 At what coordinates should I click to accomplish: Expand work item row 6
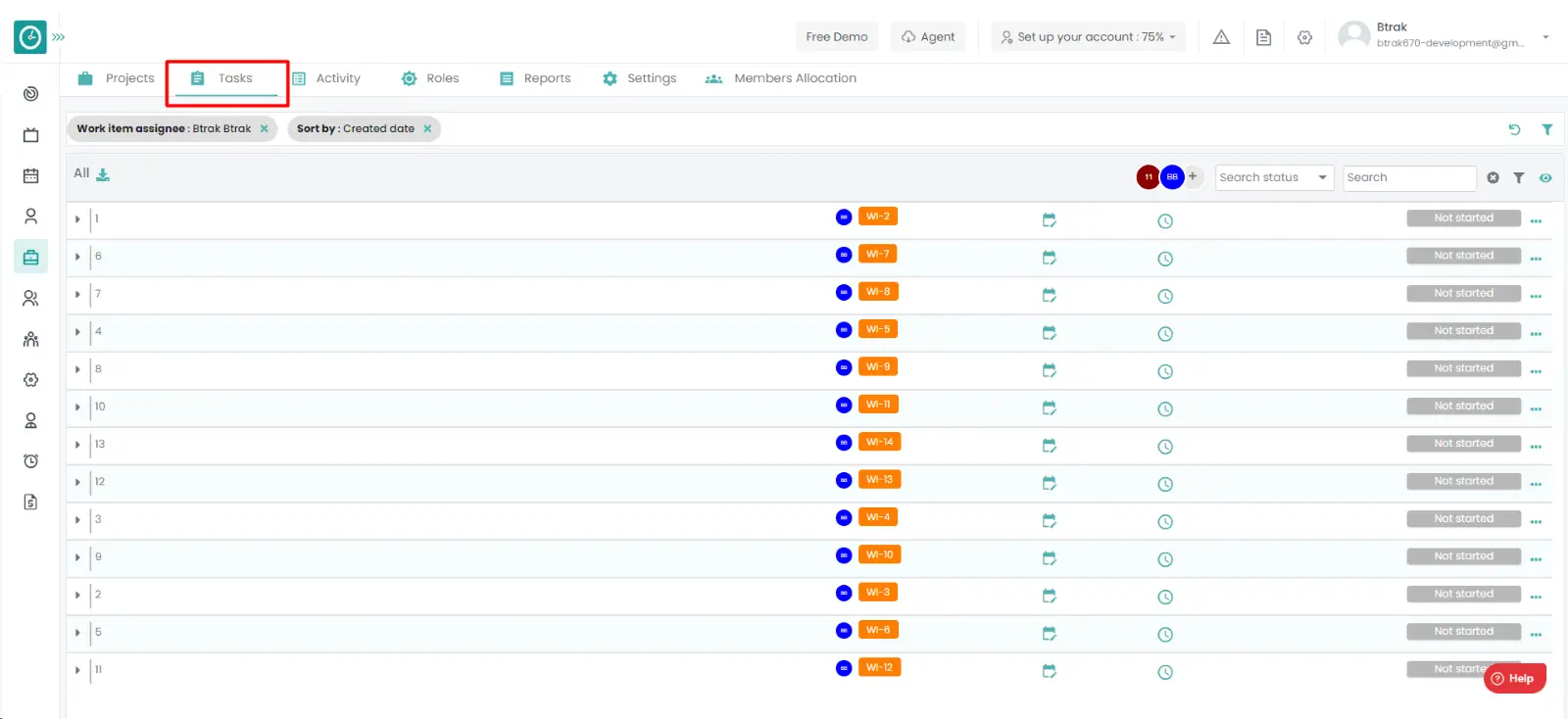tap(77, 257)
